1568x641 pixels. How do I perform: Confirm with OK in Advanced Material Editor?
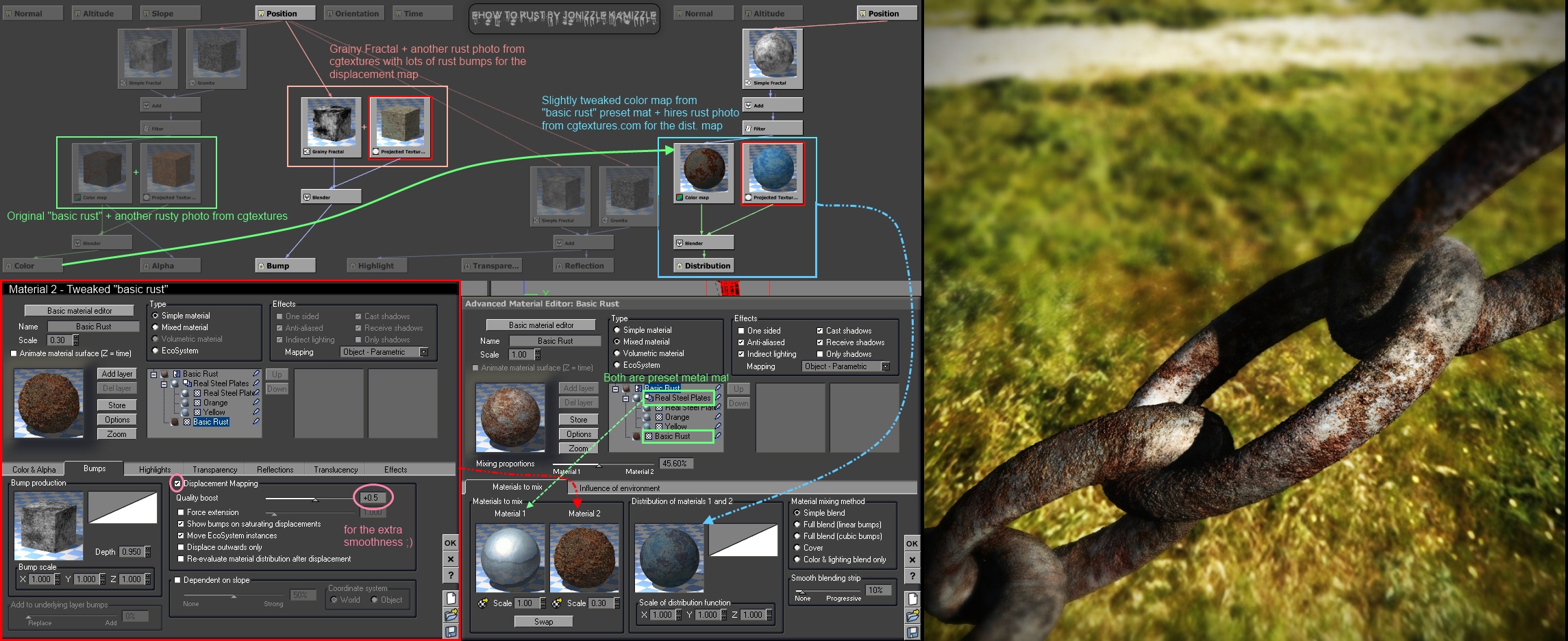coord(912,544)
